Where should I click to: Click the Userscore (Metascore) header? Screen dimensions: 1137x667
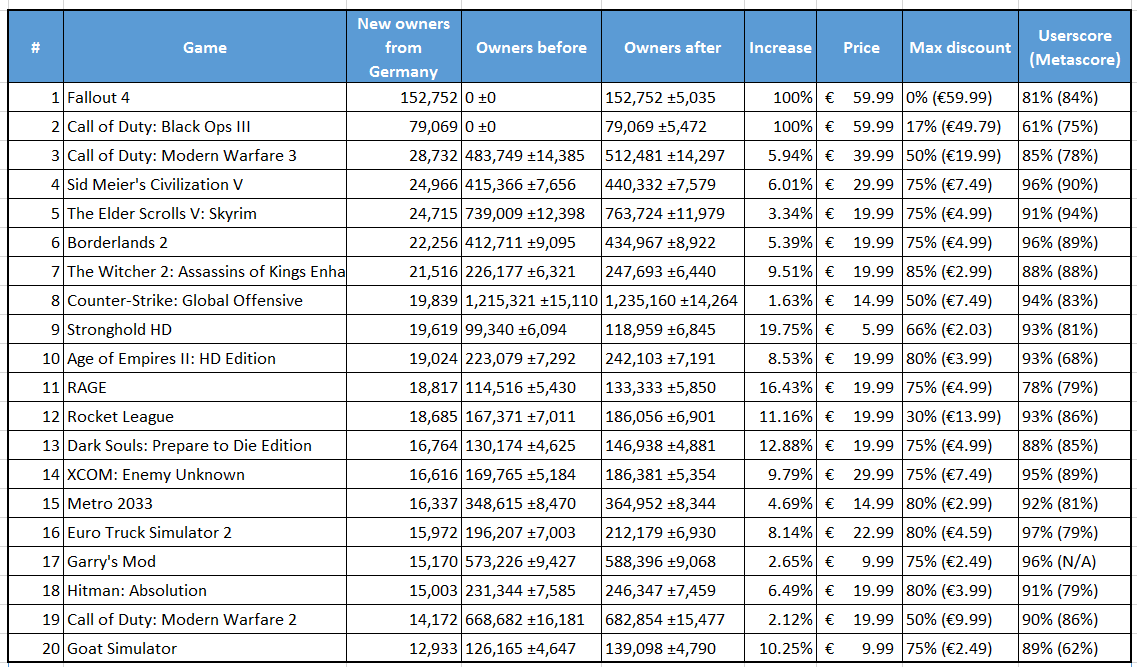point(1075,48)
